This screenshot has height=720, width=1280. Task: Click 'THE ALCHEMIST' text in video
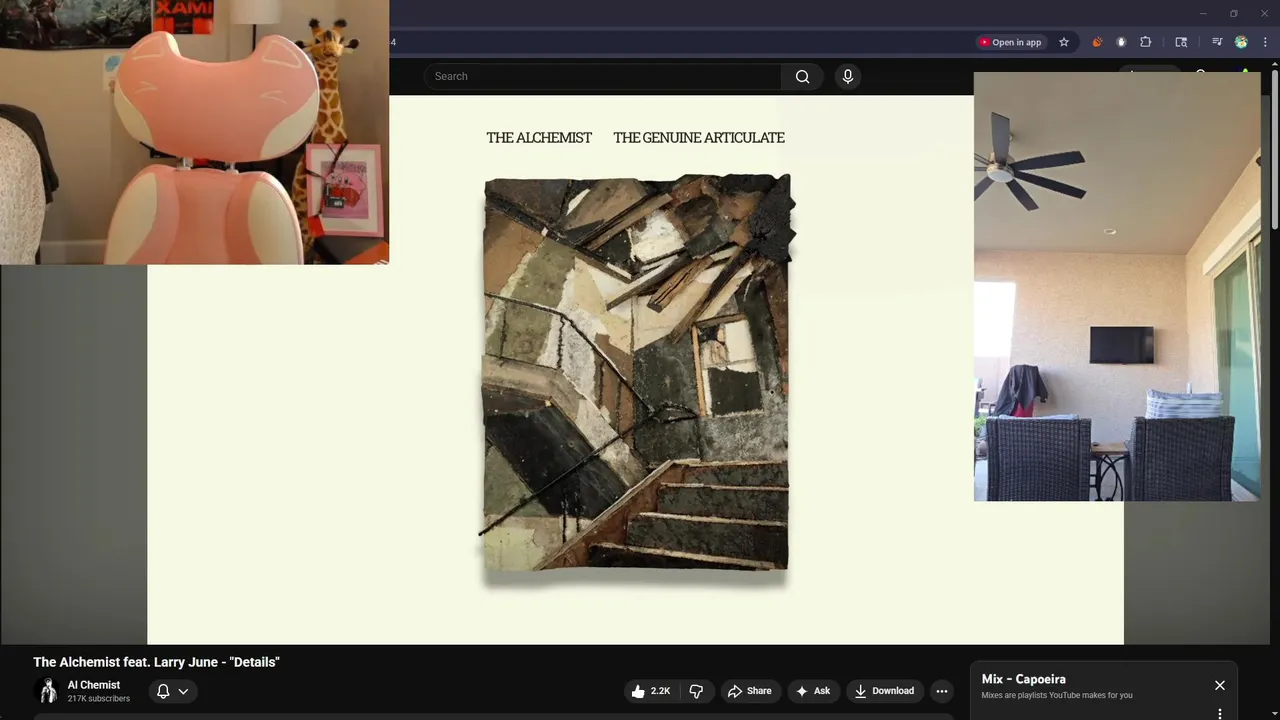(539, 138)
